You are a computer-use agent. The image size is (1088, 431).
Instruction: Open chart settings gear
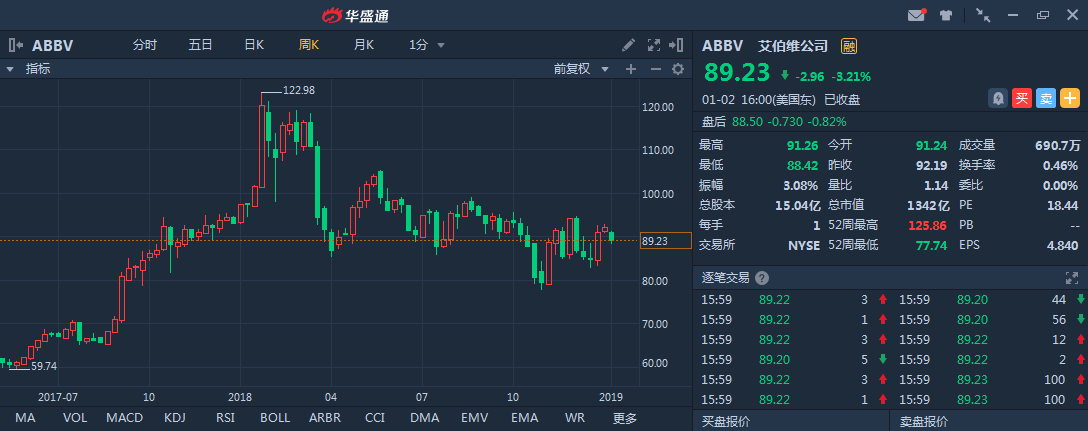click(678, 69)
